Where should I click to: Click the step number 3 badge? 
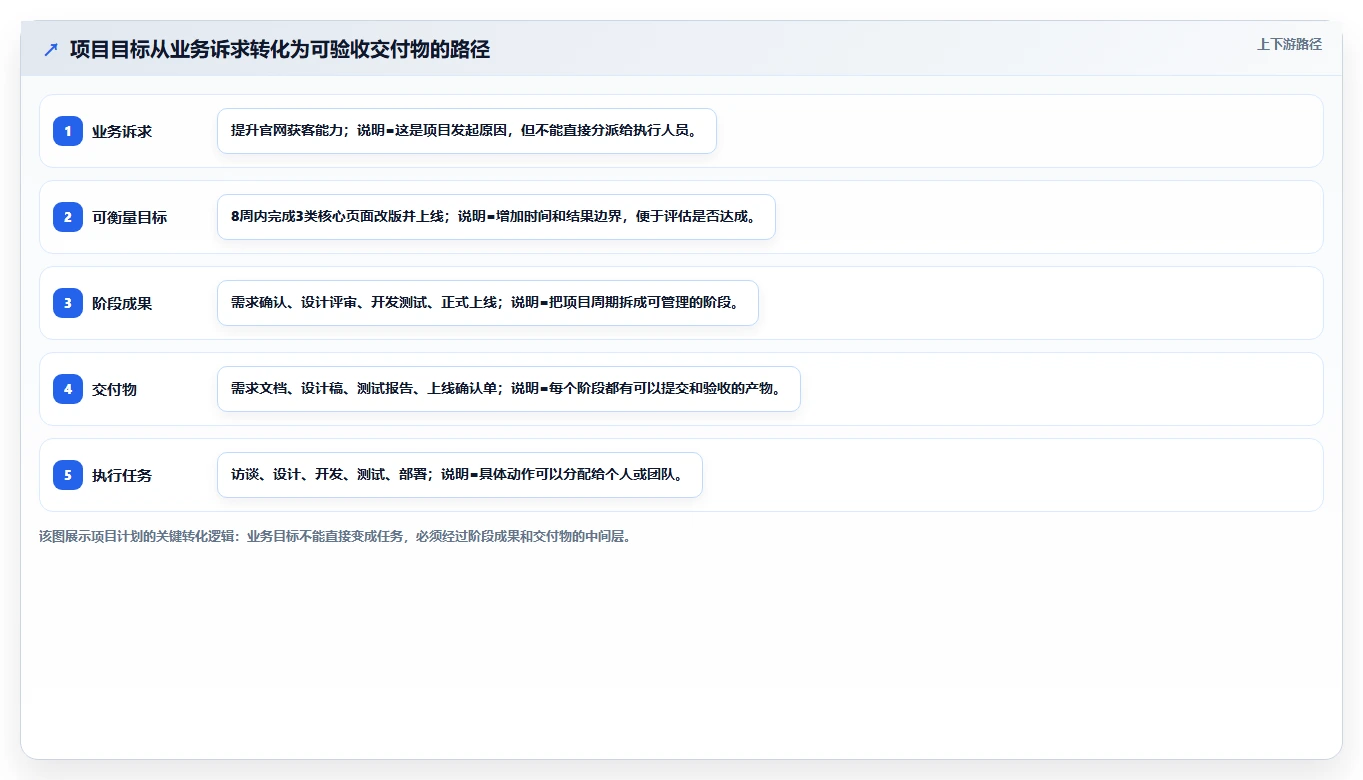point(68,303)
